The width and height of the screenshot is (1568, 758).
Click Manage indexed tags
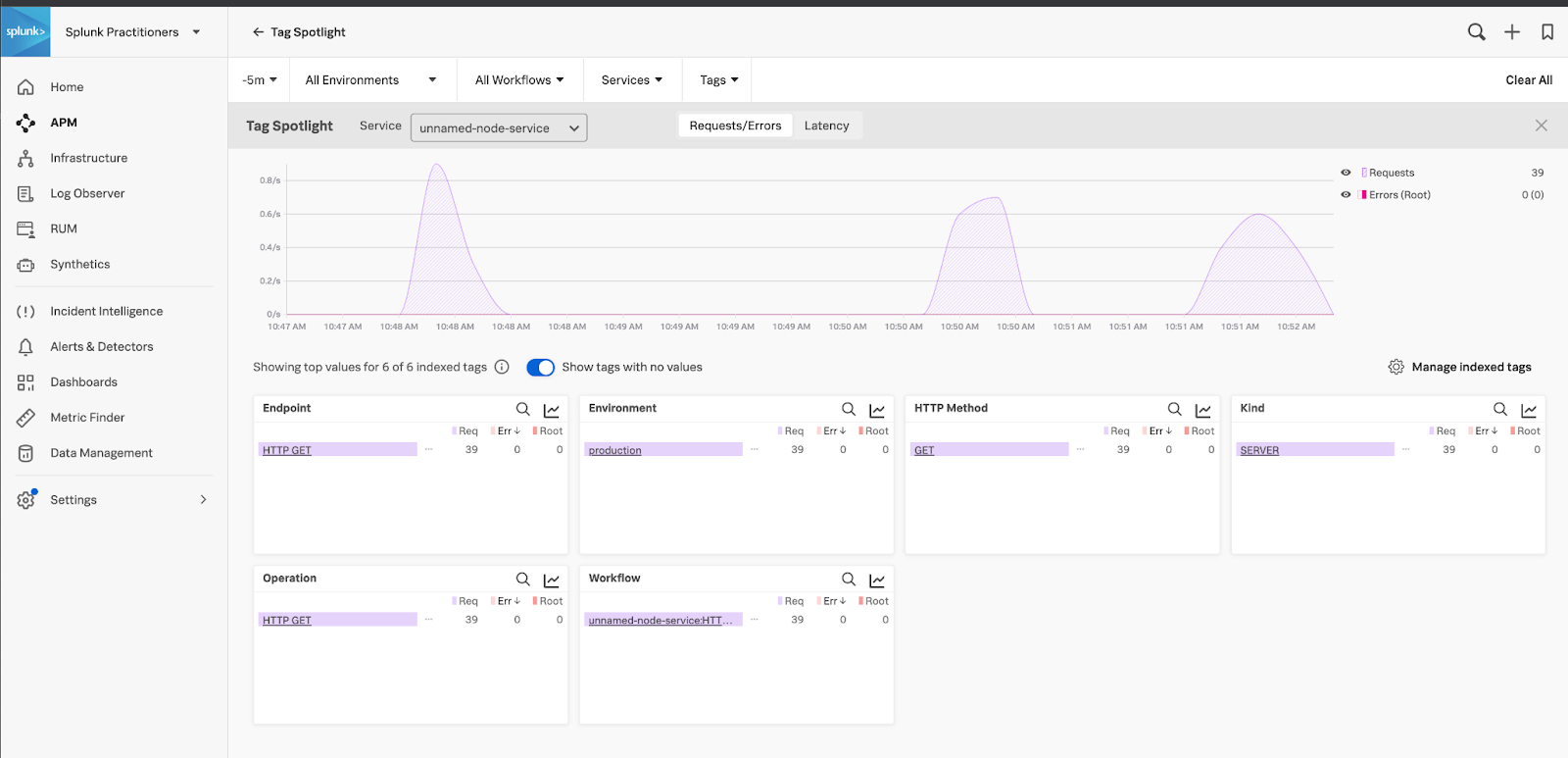pyautogui.click(x=1460, y=367)
